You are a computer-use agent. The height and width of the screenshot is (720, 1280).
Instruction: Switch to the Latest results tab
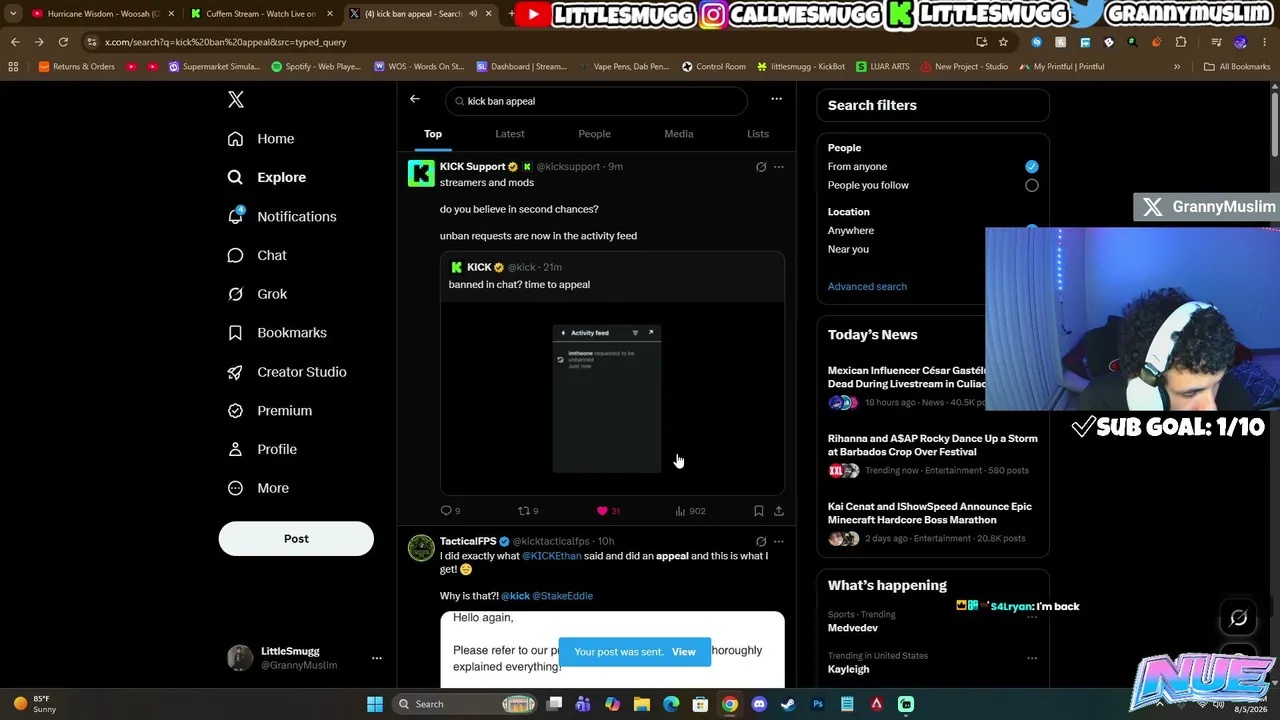point(510,134)
